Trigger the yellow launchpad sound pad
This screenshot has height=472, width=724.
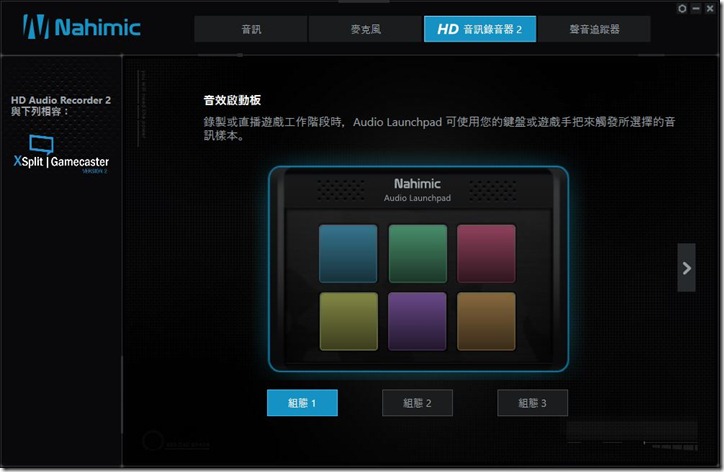click(x=349, y=321)
